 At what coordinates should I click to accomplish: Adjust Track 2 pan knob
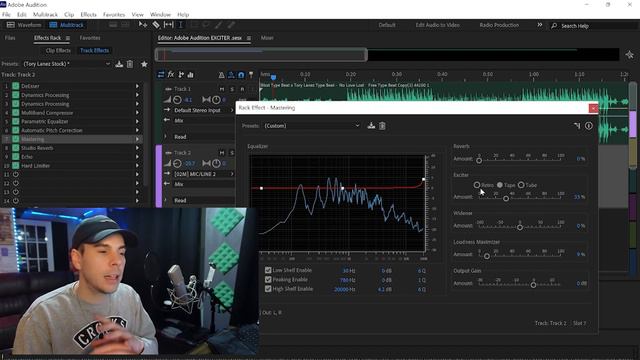(216, 163)
